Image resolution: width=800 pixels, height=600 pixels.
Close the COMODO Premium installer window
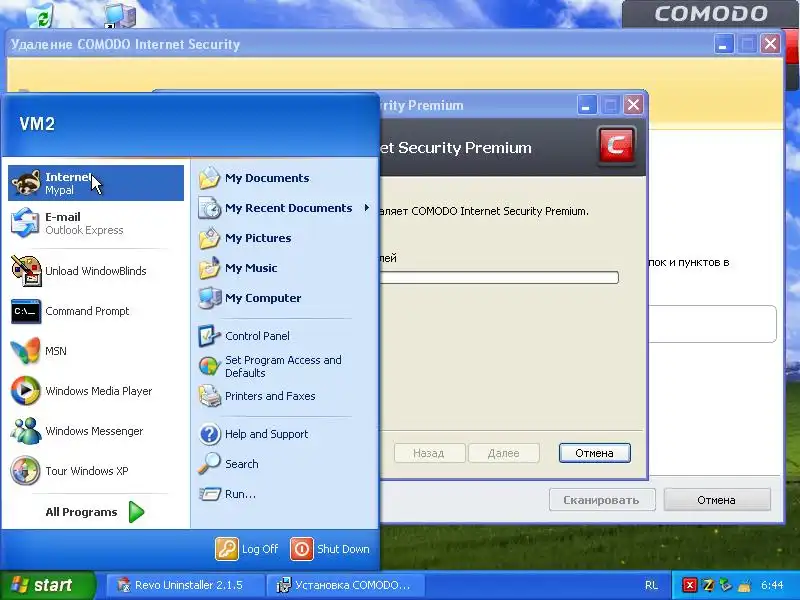point(633,105)
